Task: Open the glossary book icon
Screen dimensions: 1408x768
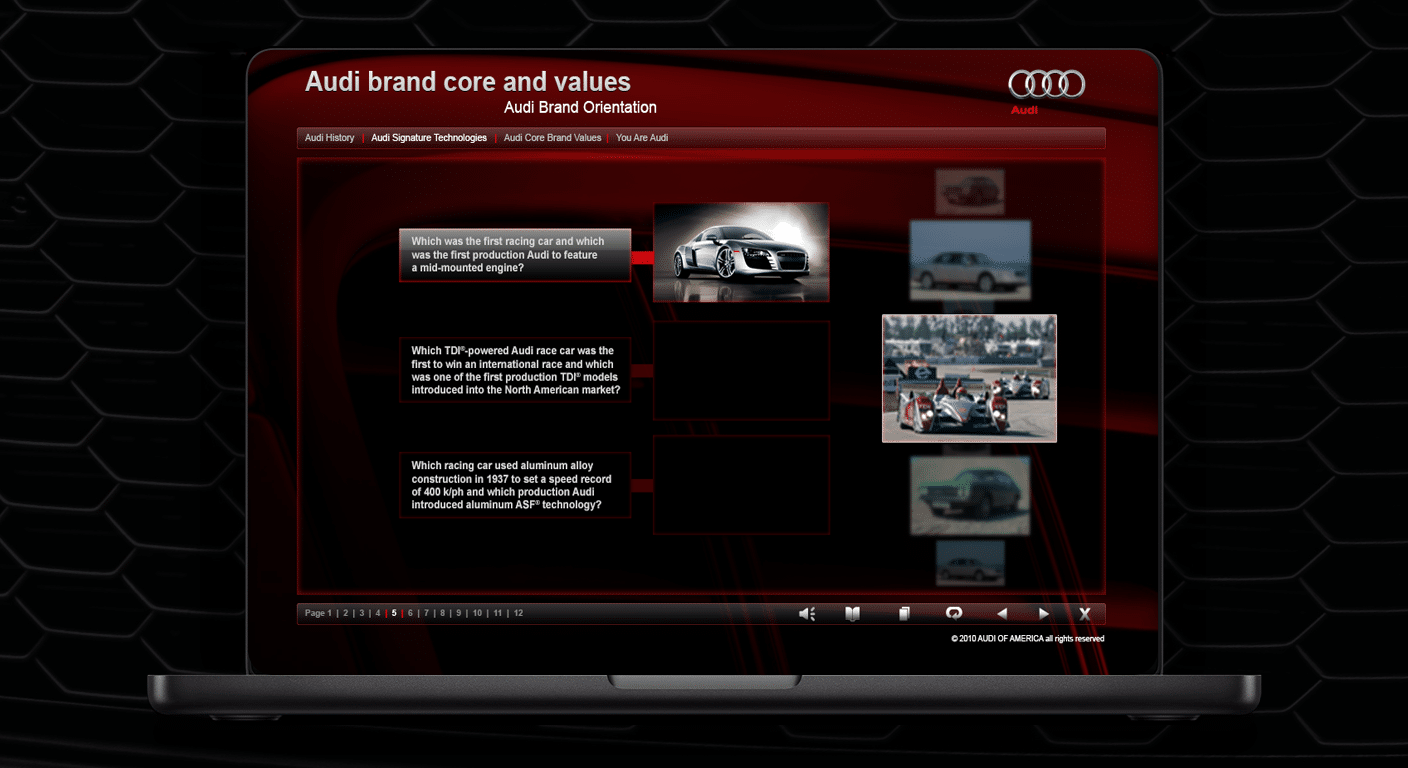Action: pyautogui.click(x=852, y=614)
